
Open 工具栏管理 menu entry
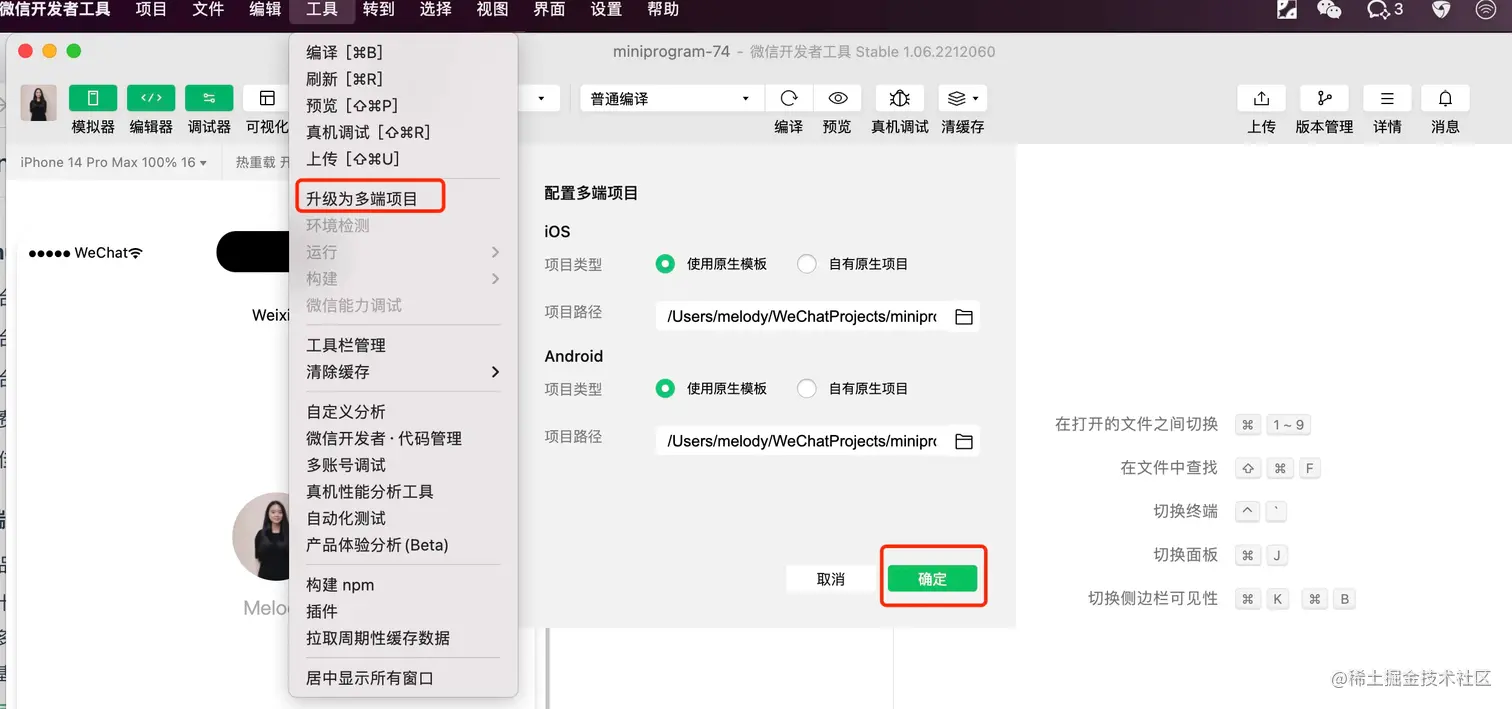(403, 345)
